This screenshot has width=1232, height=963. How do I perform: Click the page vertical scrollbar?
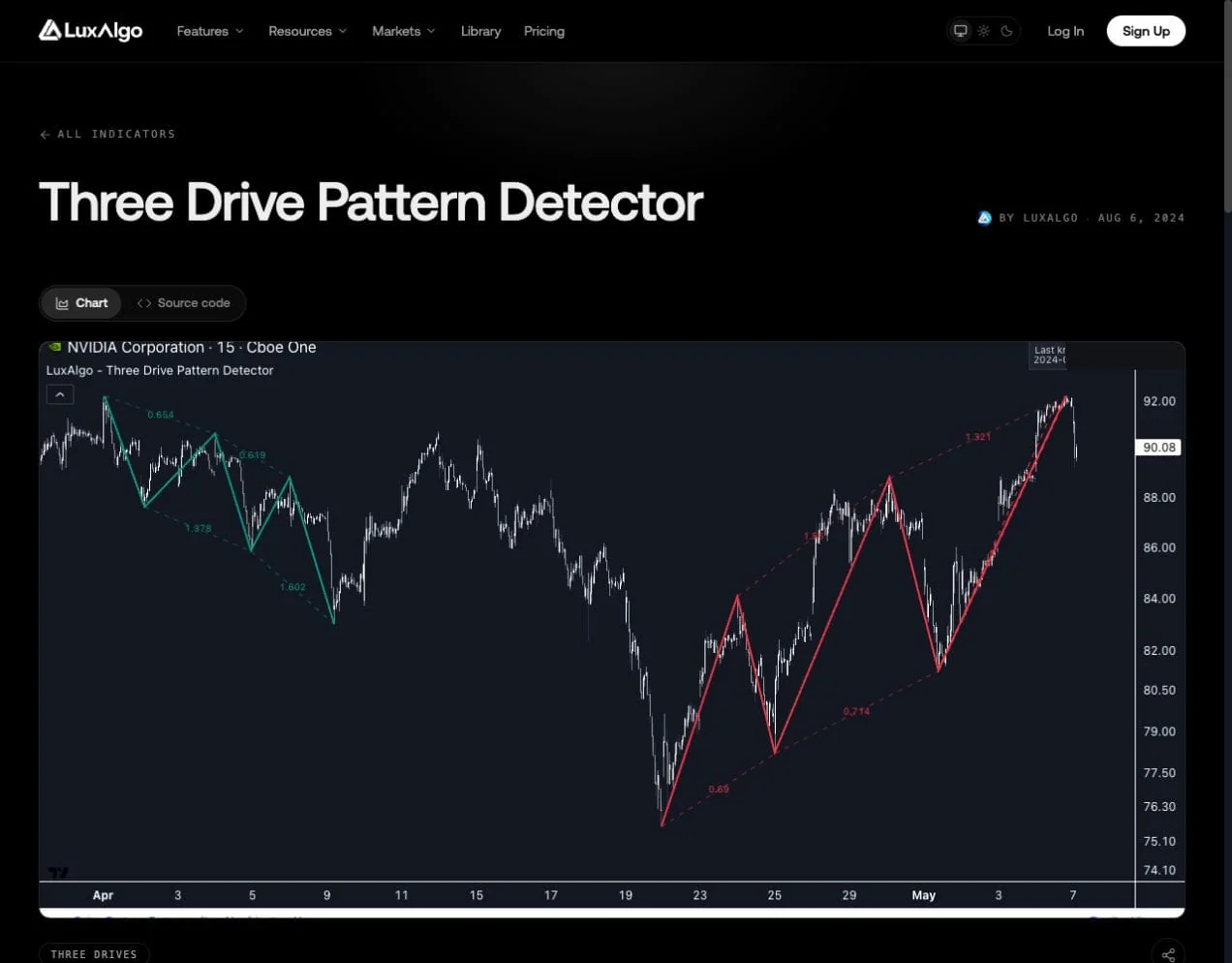[x=1227, y=107]
